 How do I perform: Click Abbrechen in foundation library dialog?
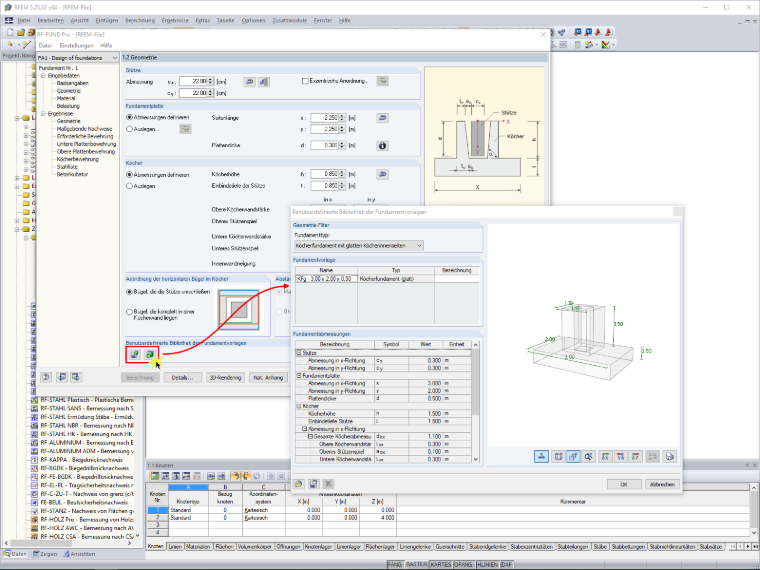[x=662, y=484]
